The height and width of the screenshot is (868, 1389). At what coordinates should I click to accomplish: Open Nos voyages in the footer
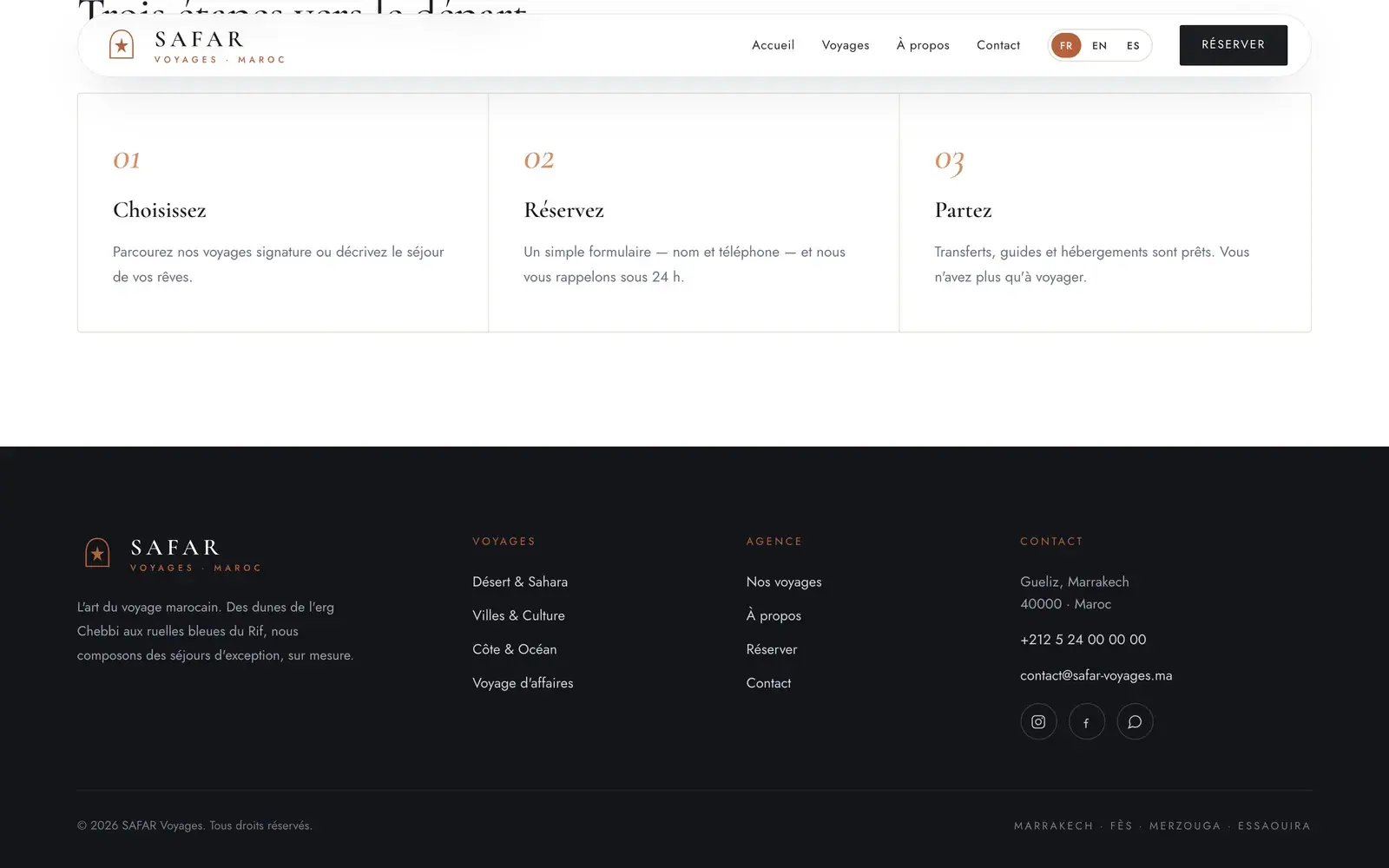(x=784, y=582)
